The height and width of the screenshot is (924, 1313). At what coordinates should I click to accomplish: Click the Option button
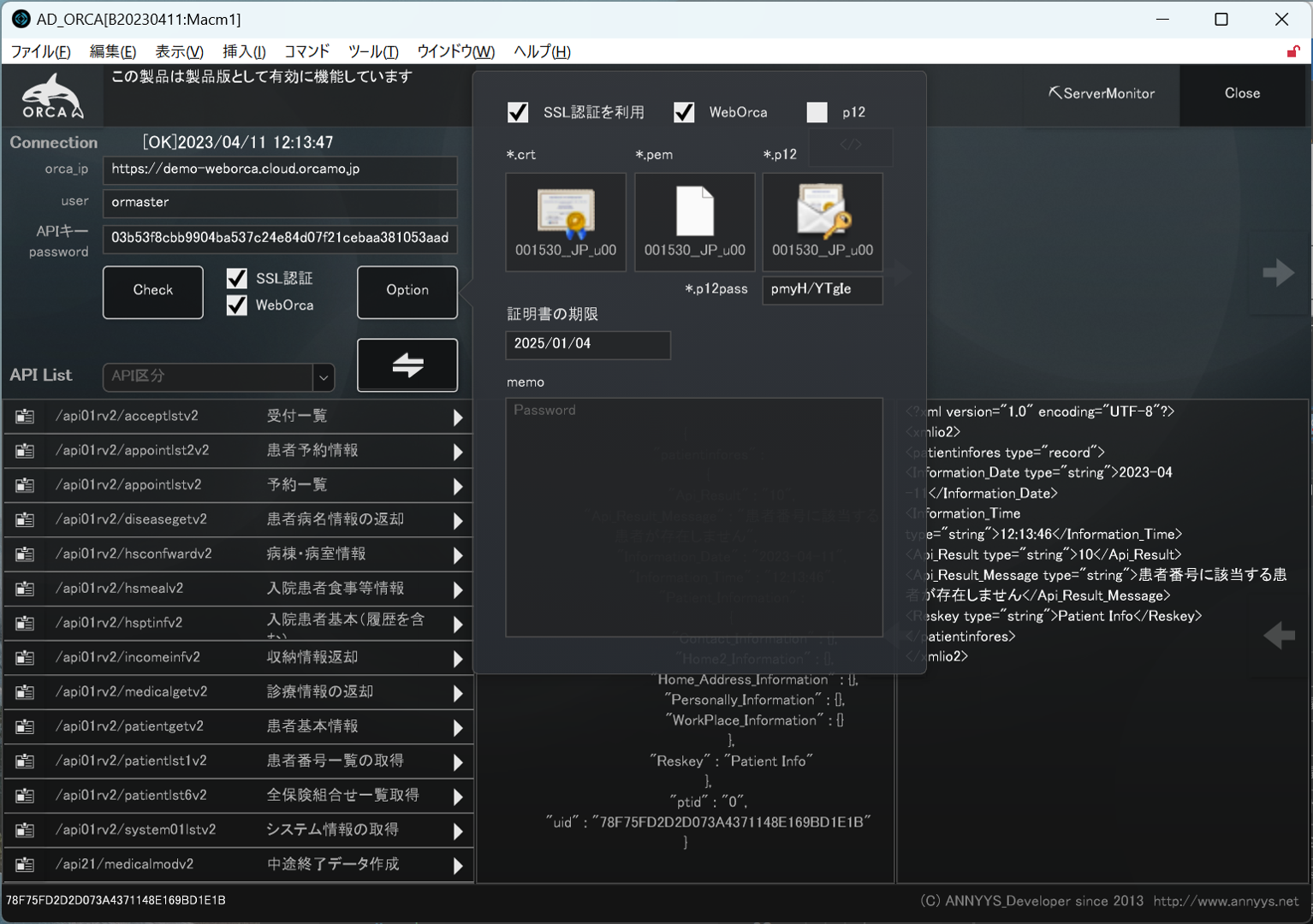(x=407, y=292)
